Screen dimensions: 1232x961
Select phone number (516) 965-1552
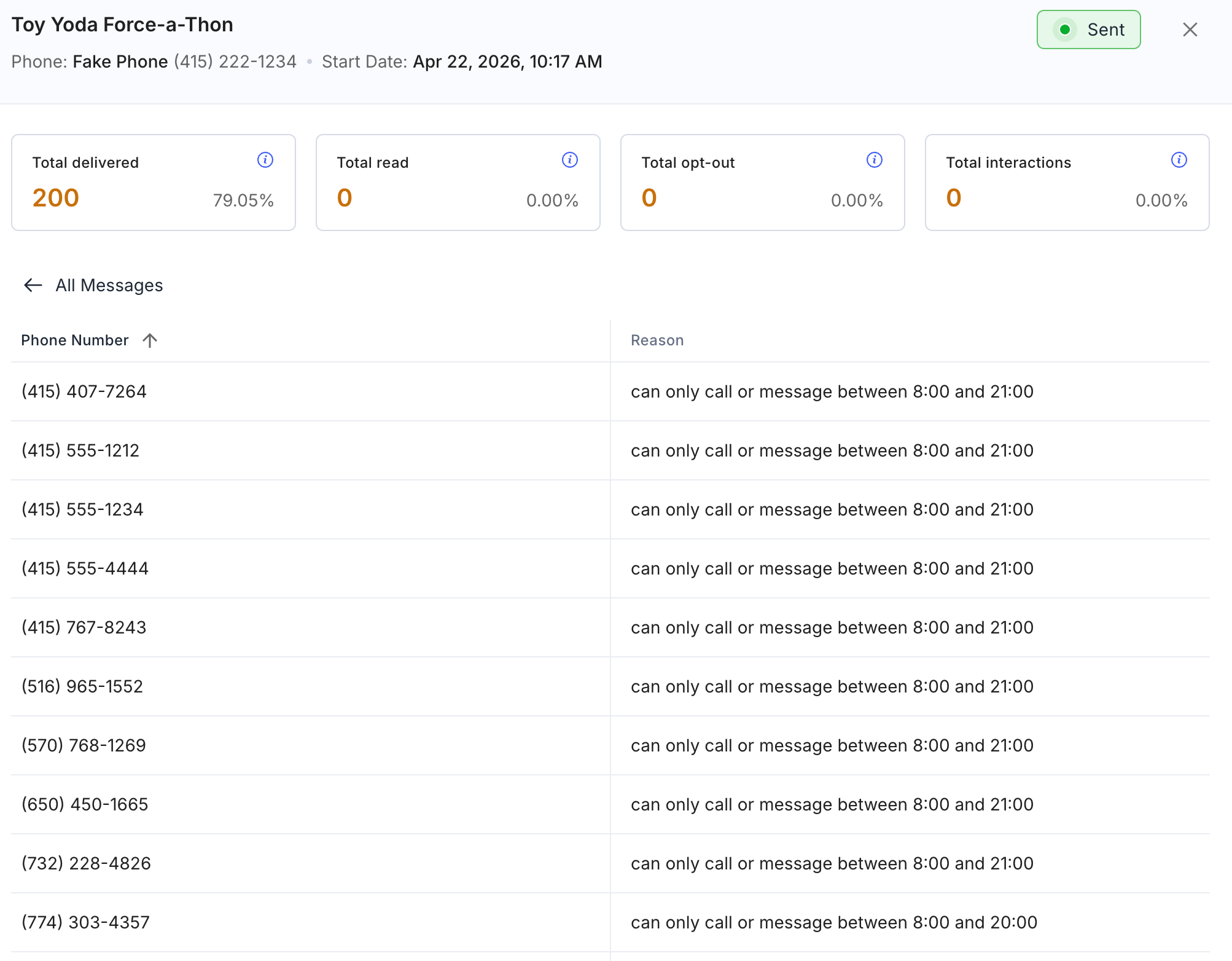click(x=82, y=686)
